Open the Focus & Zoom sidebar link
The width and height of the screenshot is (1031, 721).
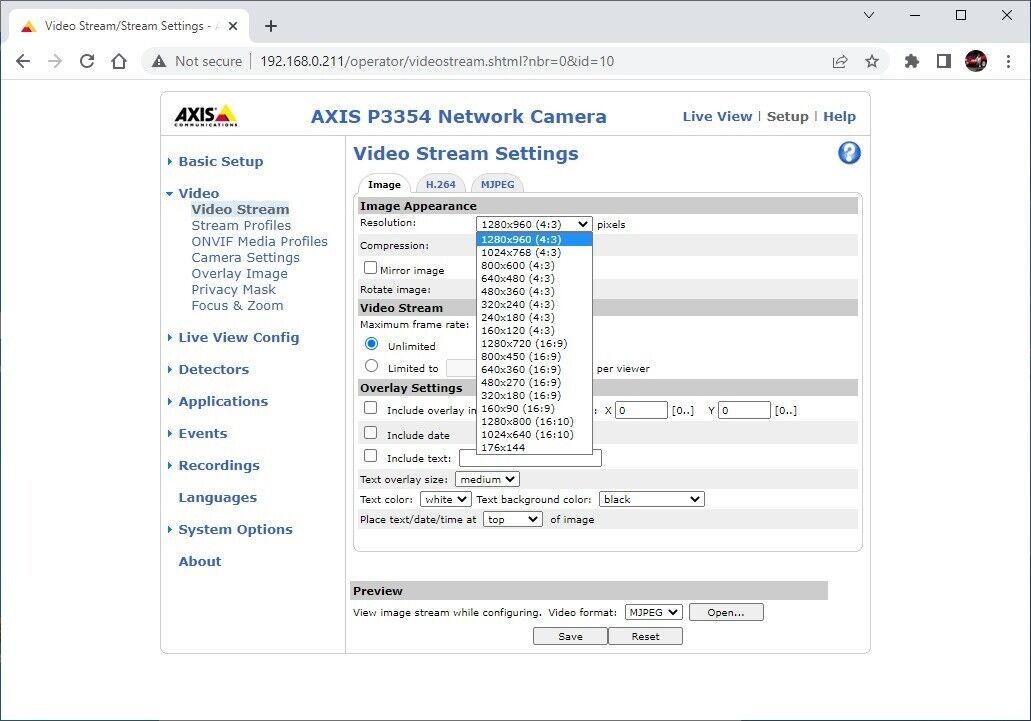pyautogui.click(x=237, y=306)
